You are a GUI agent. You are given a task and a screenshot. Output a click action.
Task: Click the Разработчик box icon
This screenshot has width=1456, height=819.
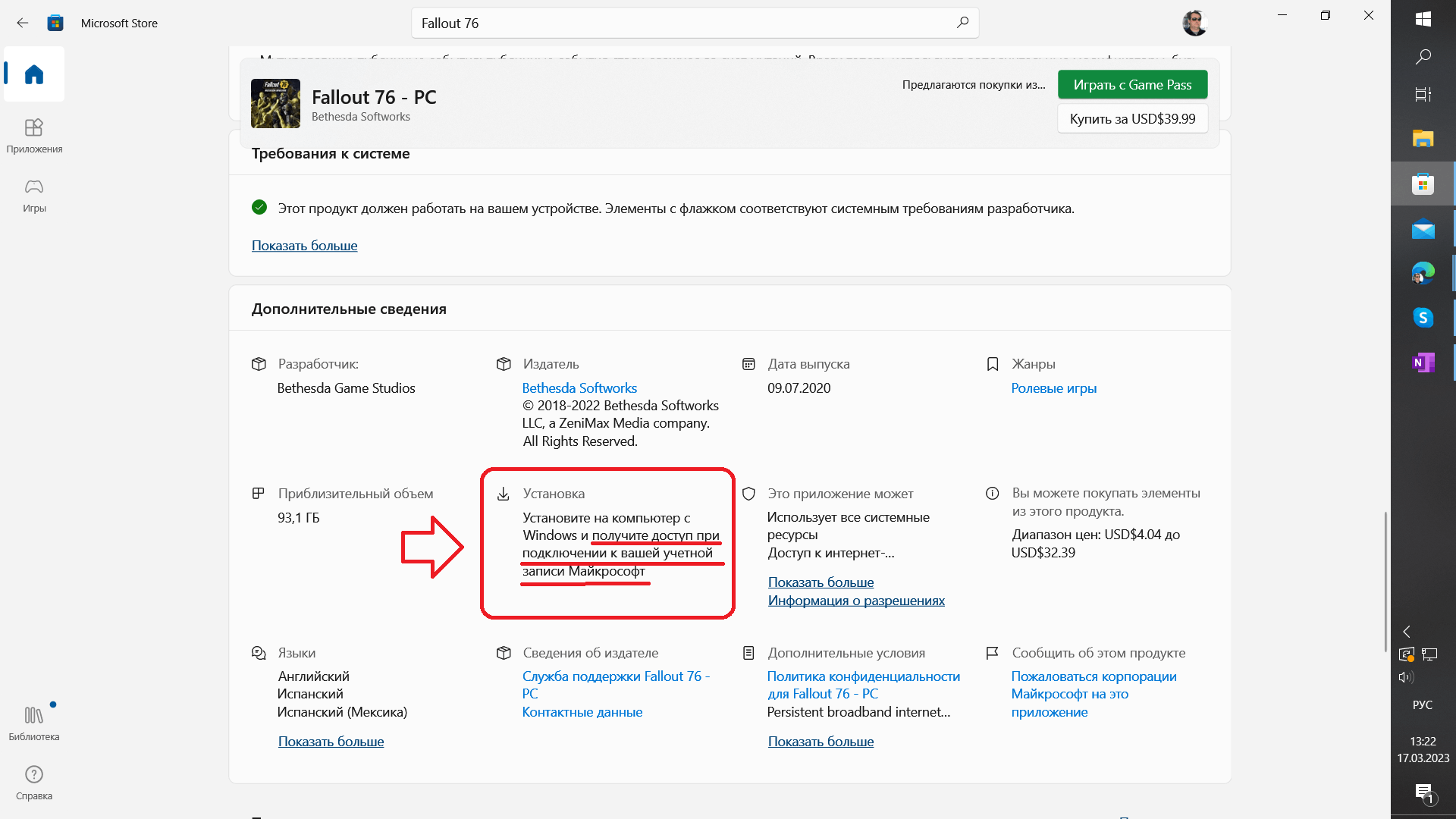[259, 364]
